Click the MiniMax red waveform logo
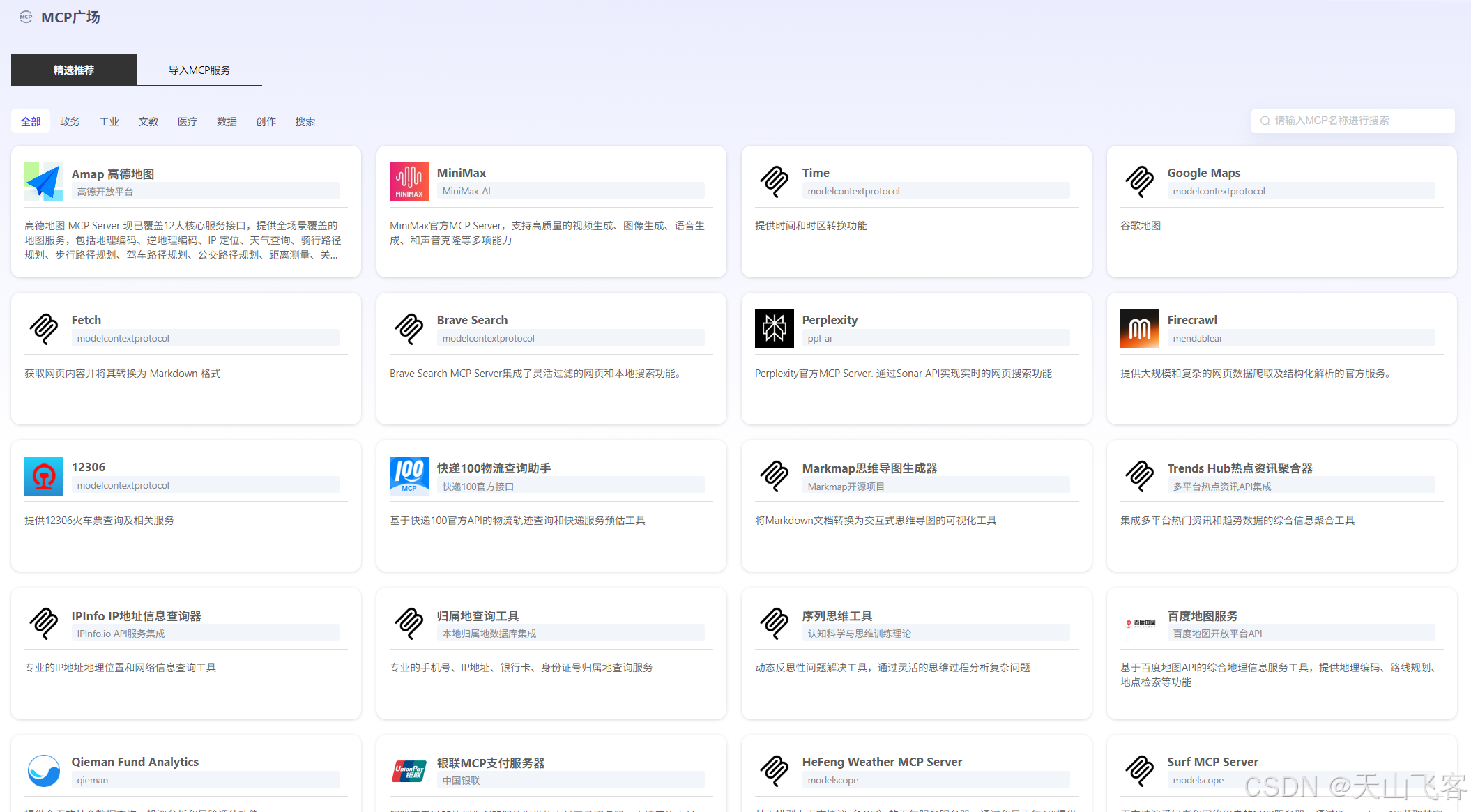This screenshot has height=812, width=1471. [409, 181]
